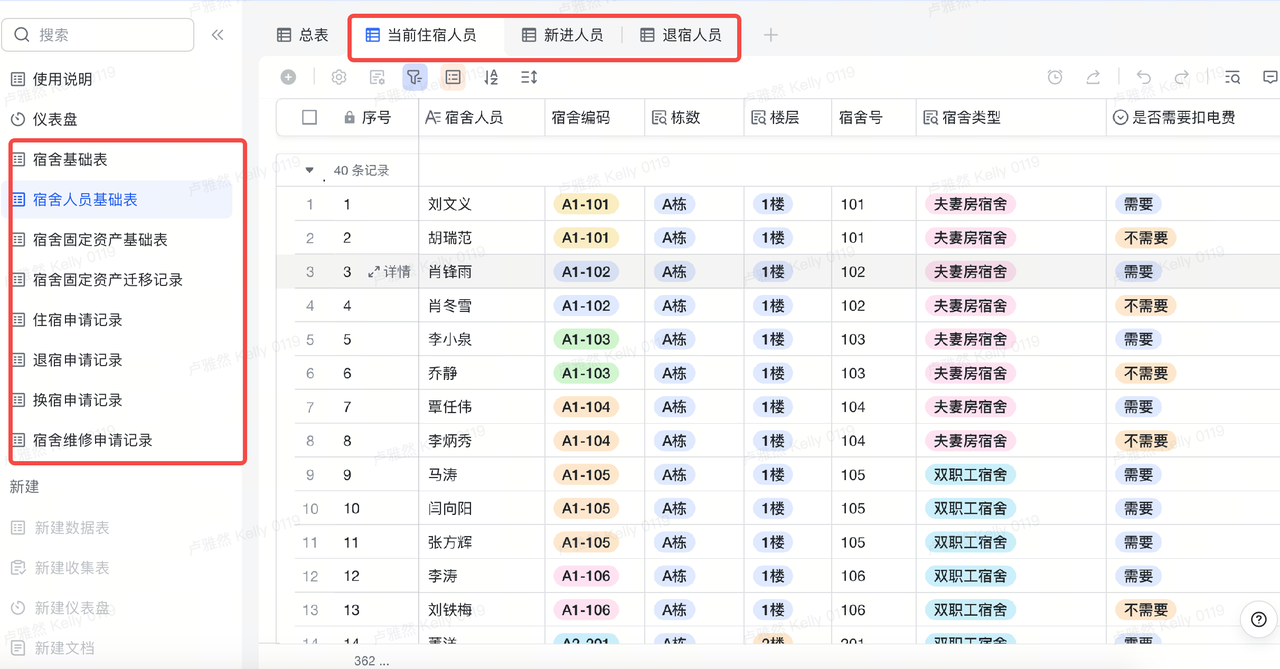This screenshot has height=669, width=1280.
Task: Click the undo arrow icon
Action: [x=1144, y=77]
